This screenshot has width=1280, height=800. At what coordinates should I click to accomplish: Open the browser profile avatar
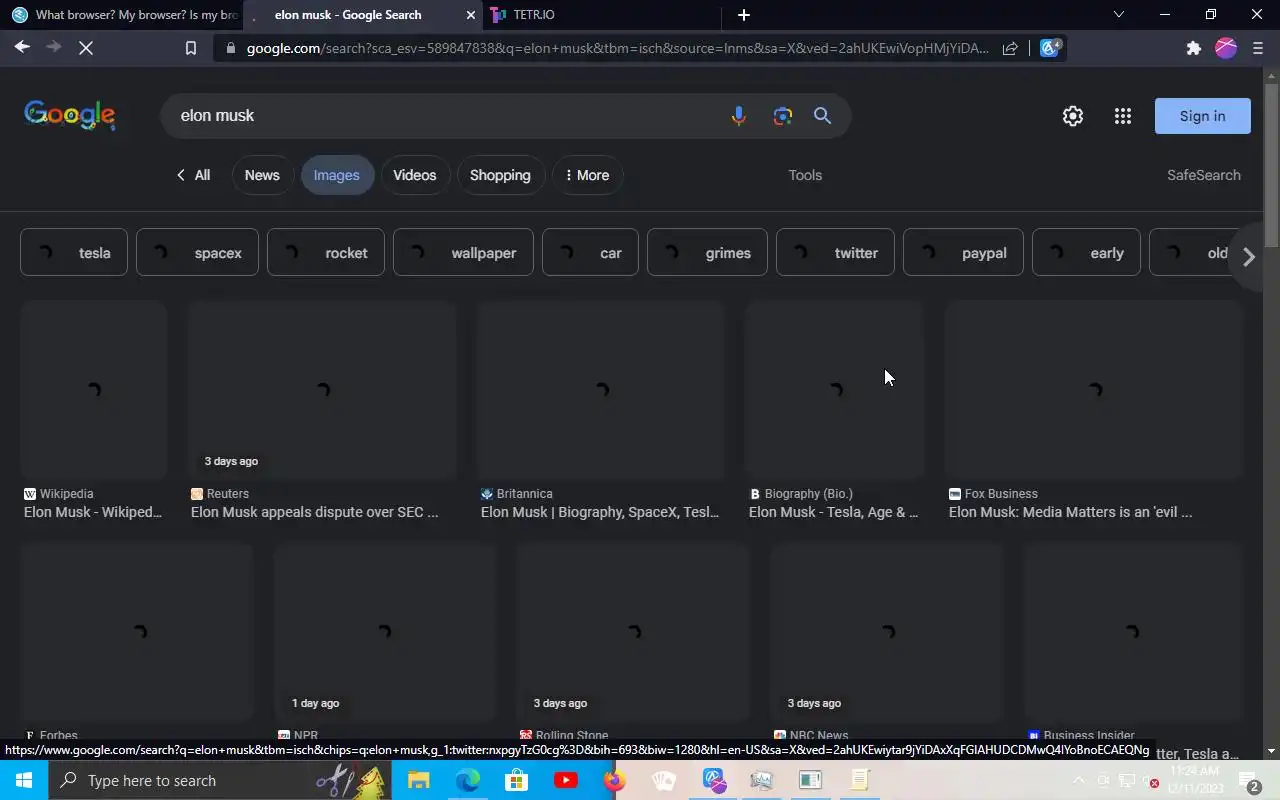pos(1226,48)
